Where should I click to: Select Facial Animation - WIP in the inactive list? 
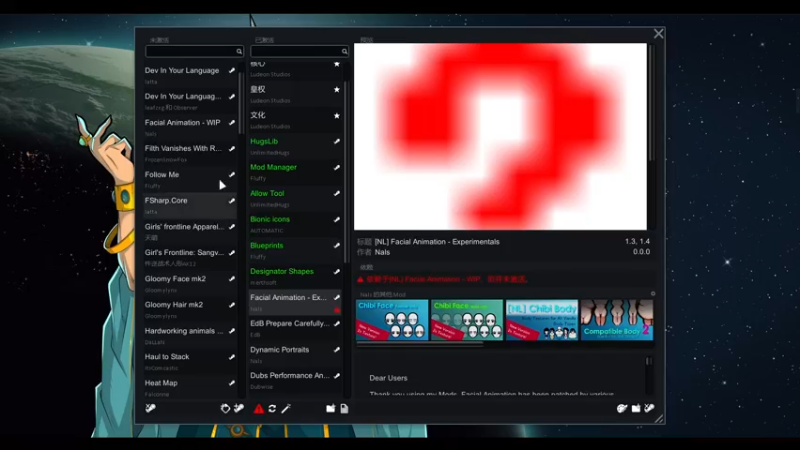coord(190,127)
